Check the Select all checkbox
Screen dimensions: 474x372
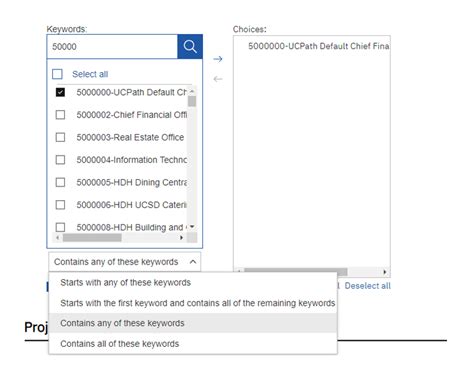coord(57,74)
